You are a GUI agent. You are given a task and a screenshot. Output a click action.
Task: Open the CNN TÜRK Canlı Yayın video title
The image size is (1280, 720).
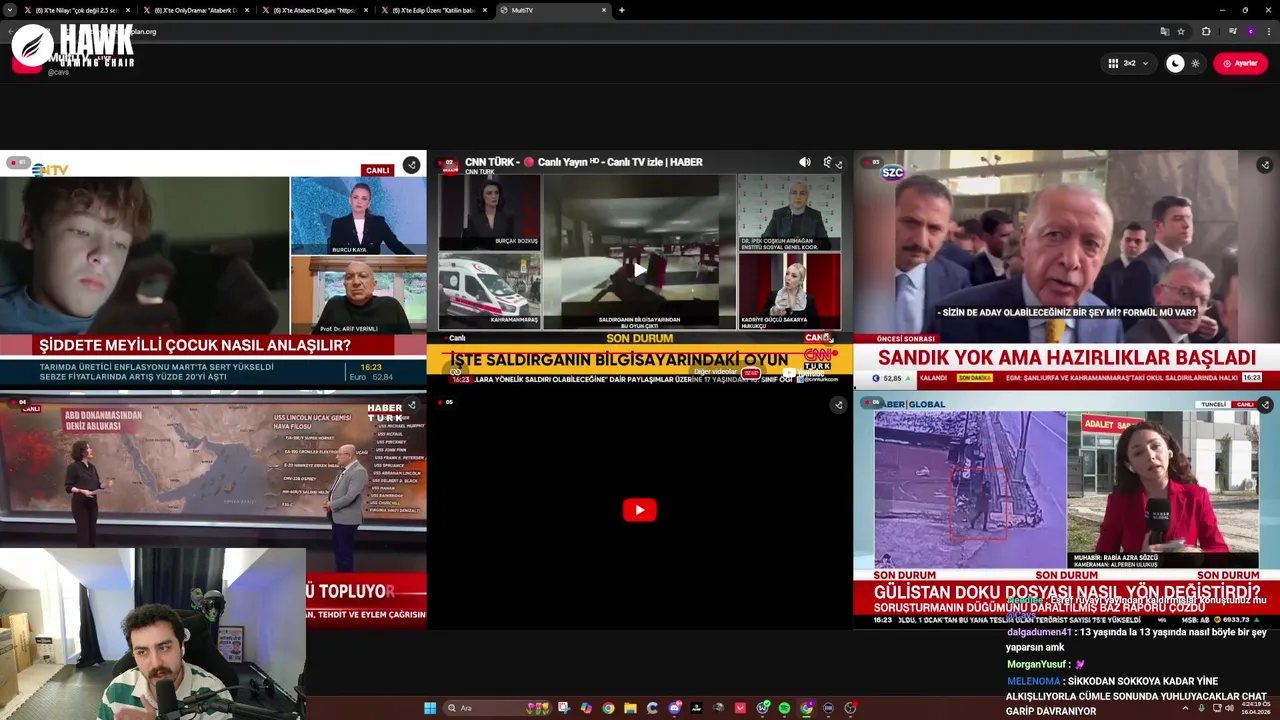tap(584, 162)
